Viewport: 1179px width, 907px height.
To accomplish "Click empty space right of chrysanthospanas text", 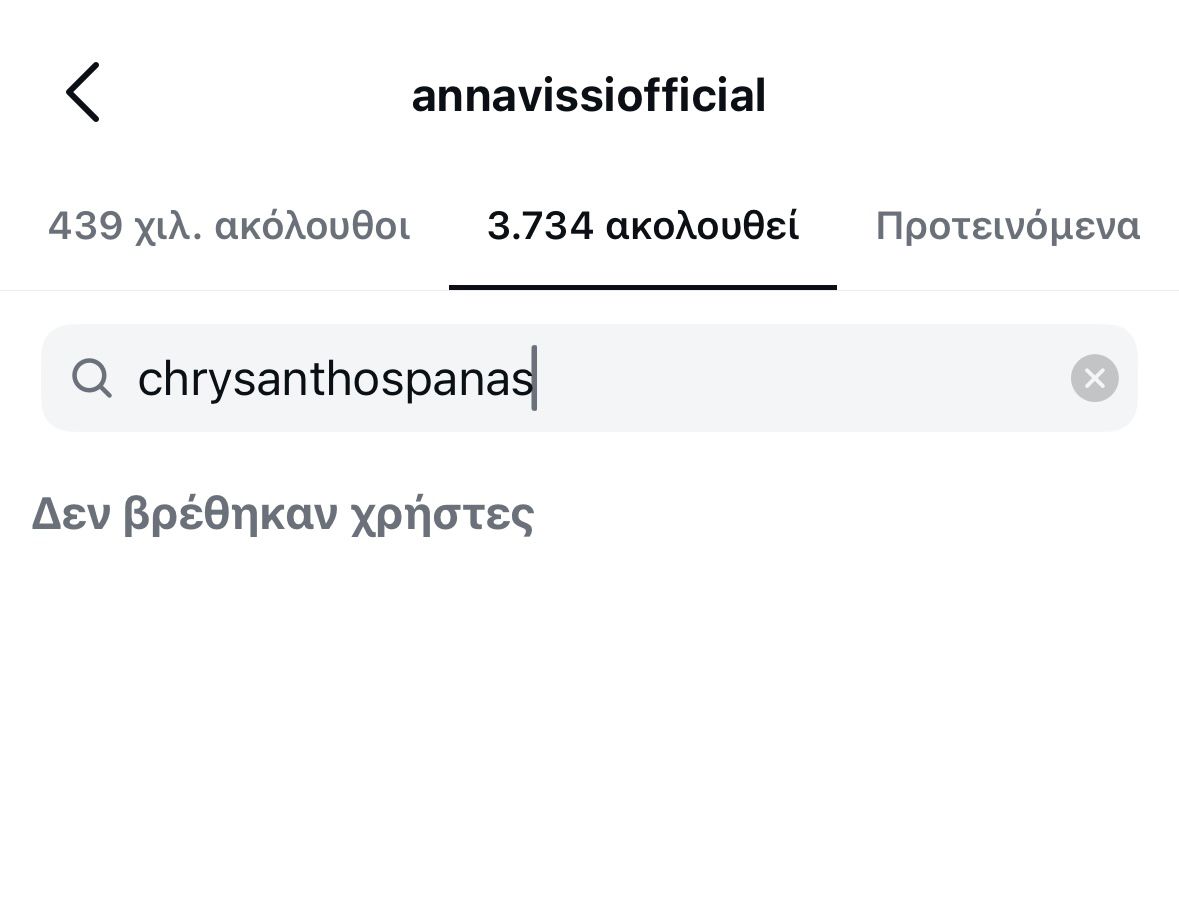I will click(800, 378).
